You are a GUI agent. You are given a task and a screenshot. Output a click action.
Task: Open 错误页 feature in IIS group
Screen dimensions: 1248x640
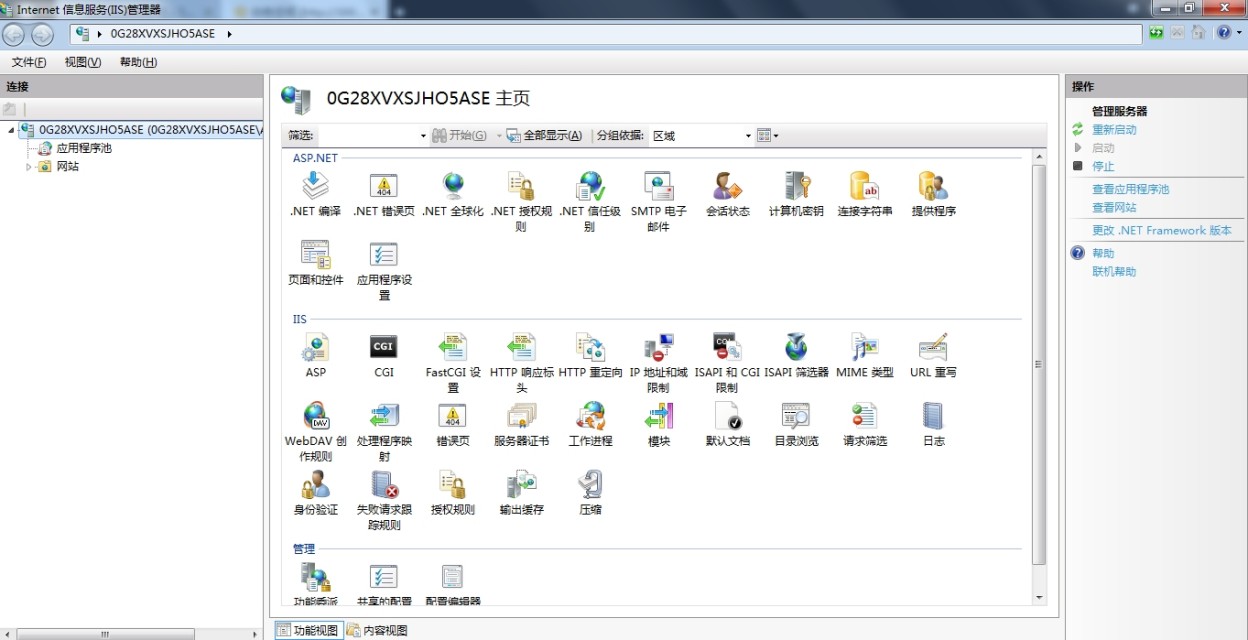tap(453, 424)
